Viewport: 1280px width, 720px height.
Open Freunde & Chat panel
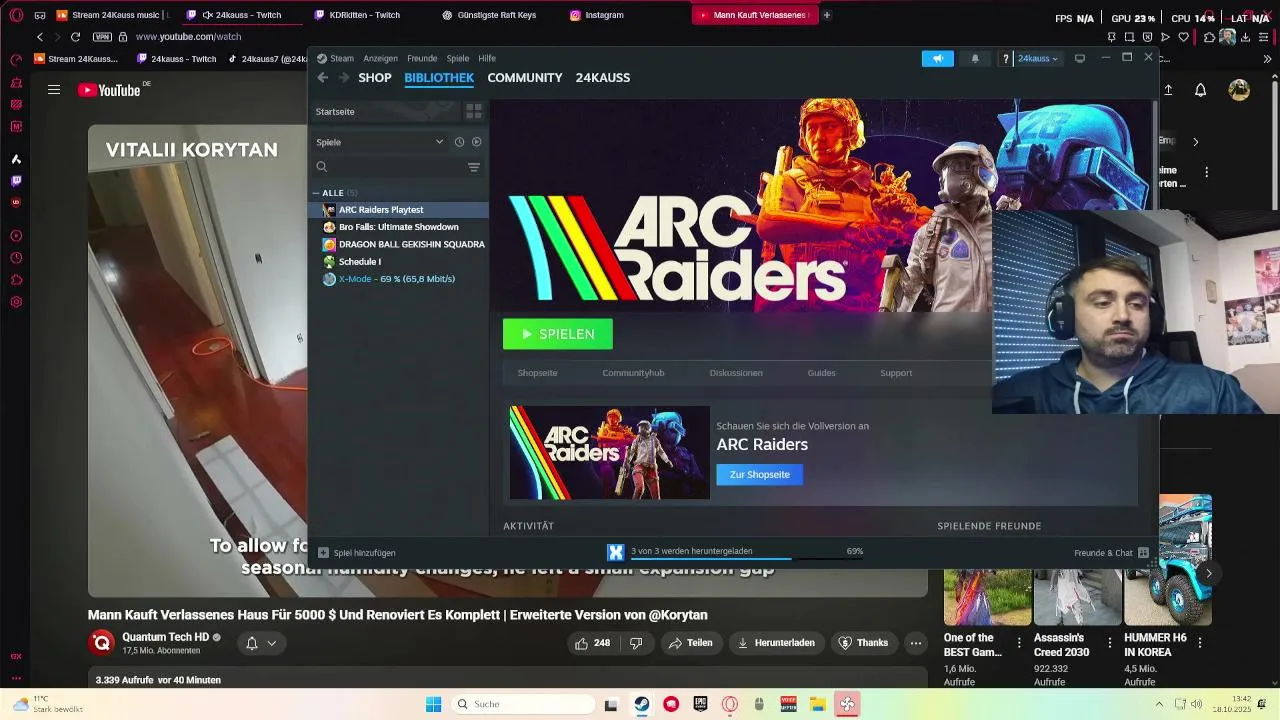point(1111,552)
